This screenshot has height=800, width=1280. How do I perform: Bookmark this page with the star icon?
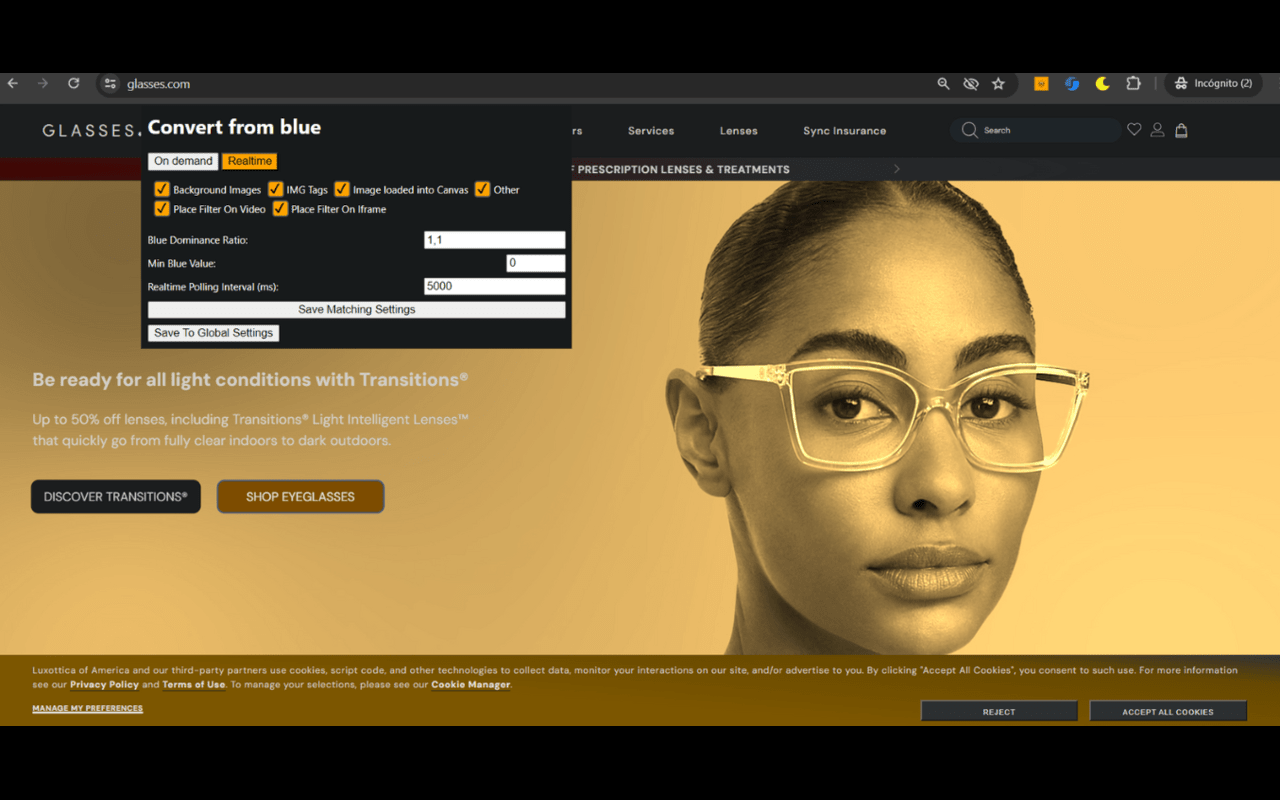tap(998, 84)
